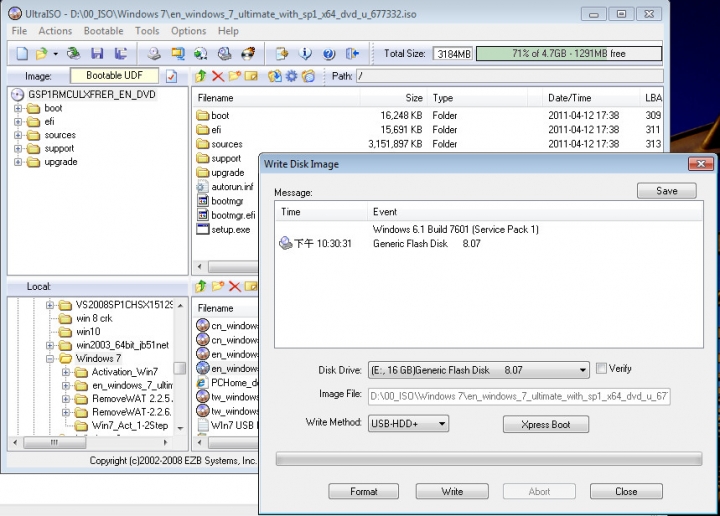Click the blue Info balloon icon
This screenshot has width=720, height=516.
pyautogui.click(x=305, y=54)
